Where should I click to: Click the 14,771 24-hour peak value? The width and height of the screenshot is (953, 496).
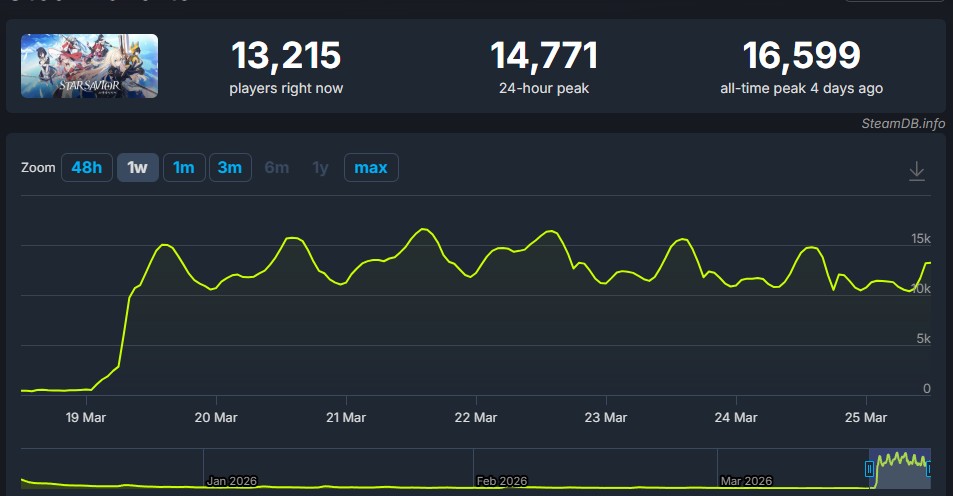point(544,56)
